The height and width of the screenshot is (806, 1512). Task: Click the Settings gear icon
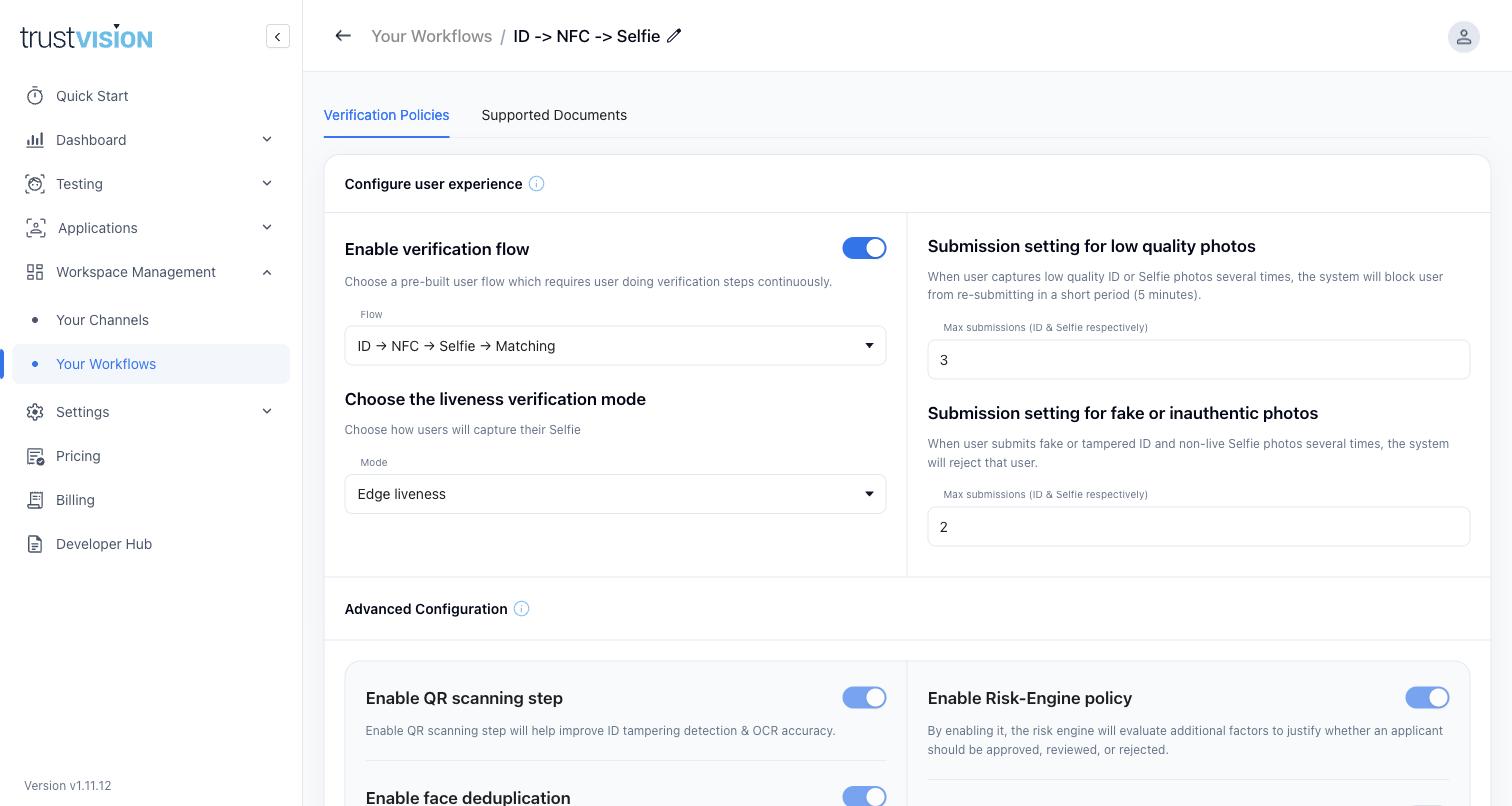pos(35,412)
